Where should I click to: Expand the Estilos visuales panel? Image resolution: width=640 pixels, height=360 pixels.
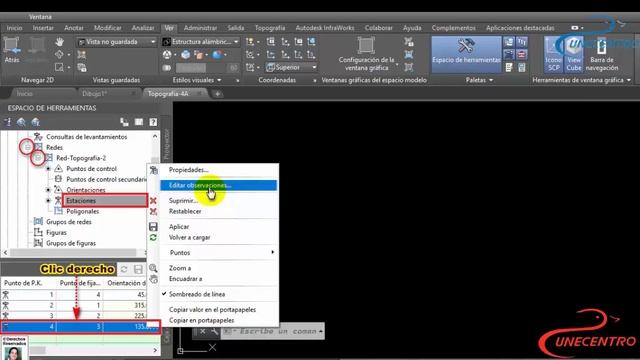coord(197,80)
